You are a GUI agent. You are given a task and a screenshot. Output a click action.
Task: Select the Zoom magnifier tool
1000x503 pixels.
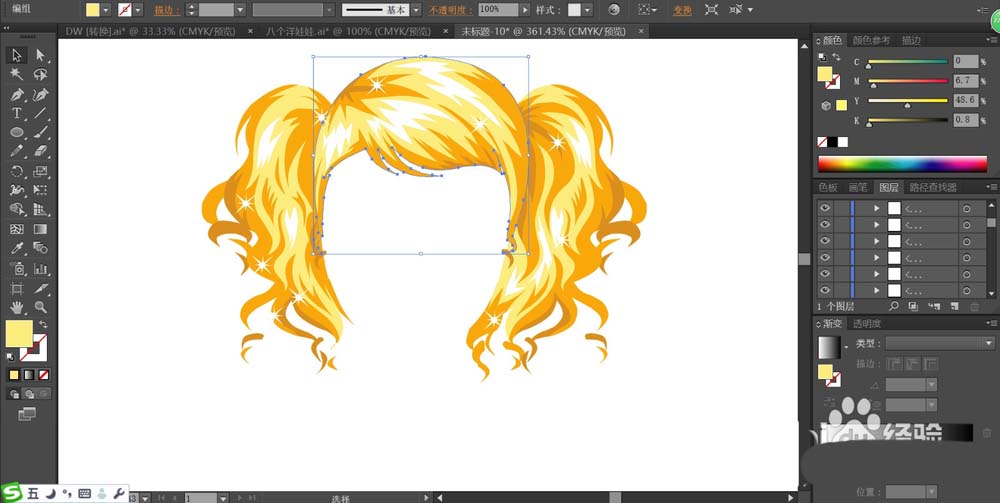click(x=41, y=307)
